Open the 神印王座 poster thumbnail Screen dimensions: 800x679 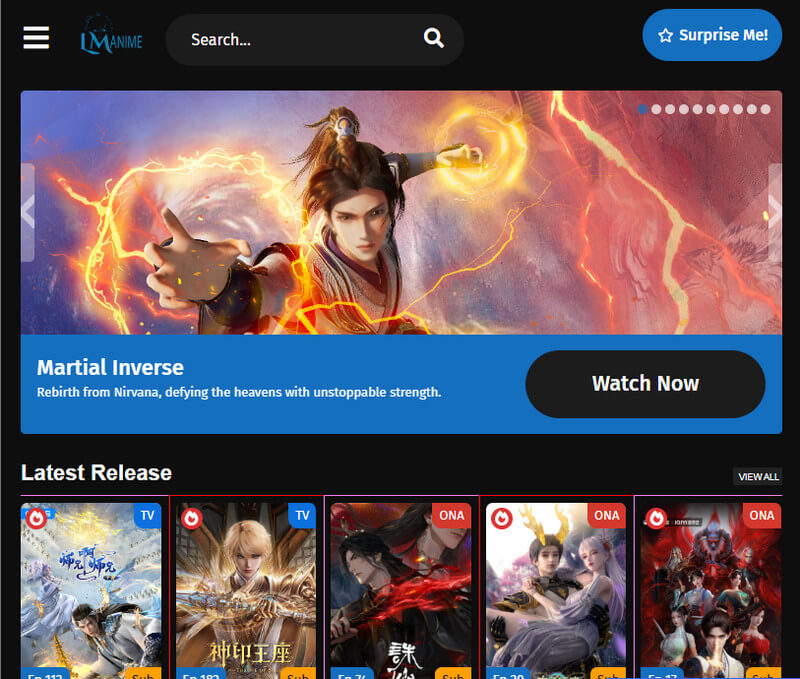tap(246, 591)
